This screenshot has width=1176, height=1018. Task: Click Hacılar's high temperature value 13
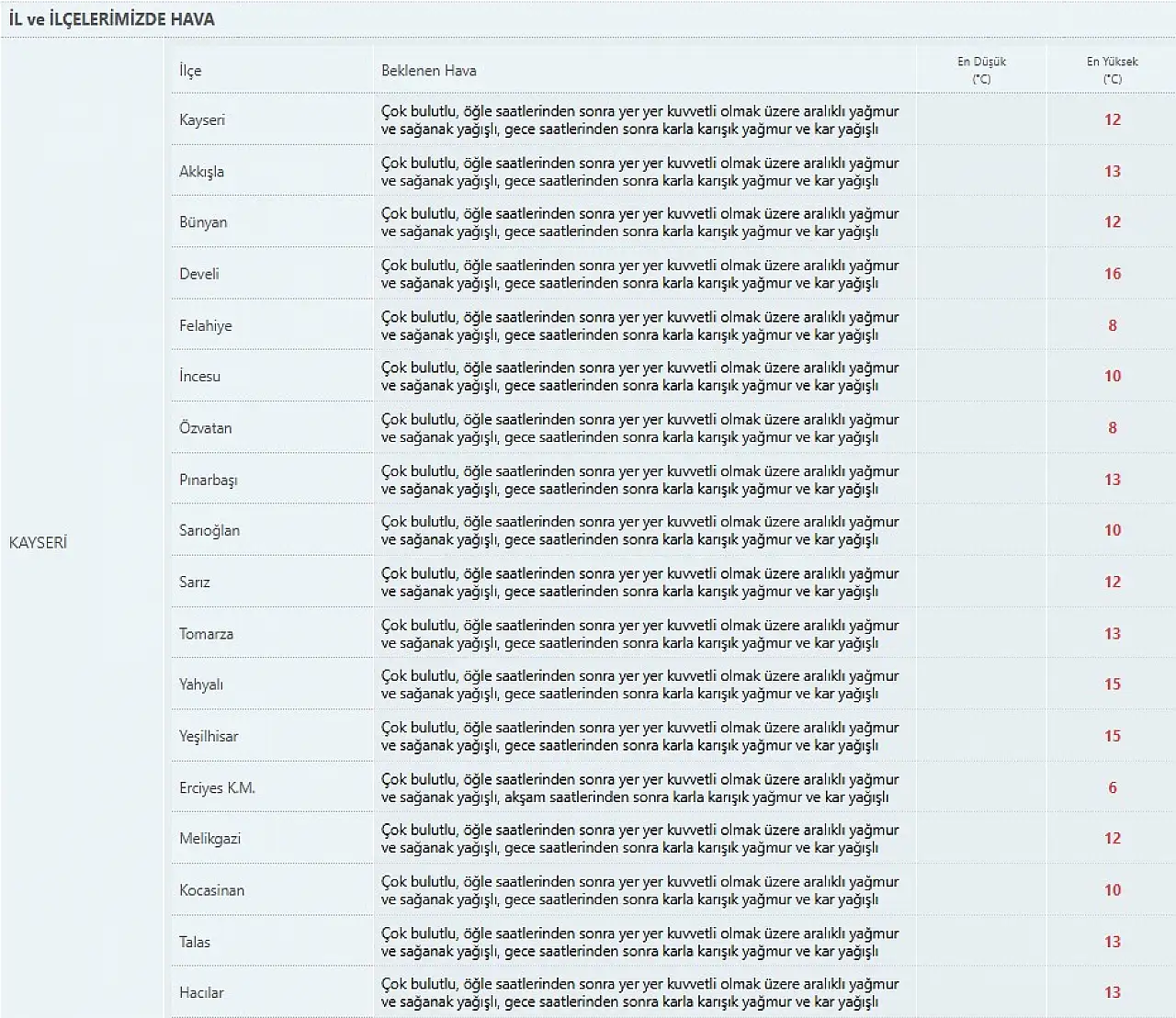(1113, 992)
